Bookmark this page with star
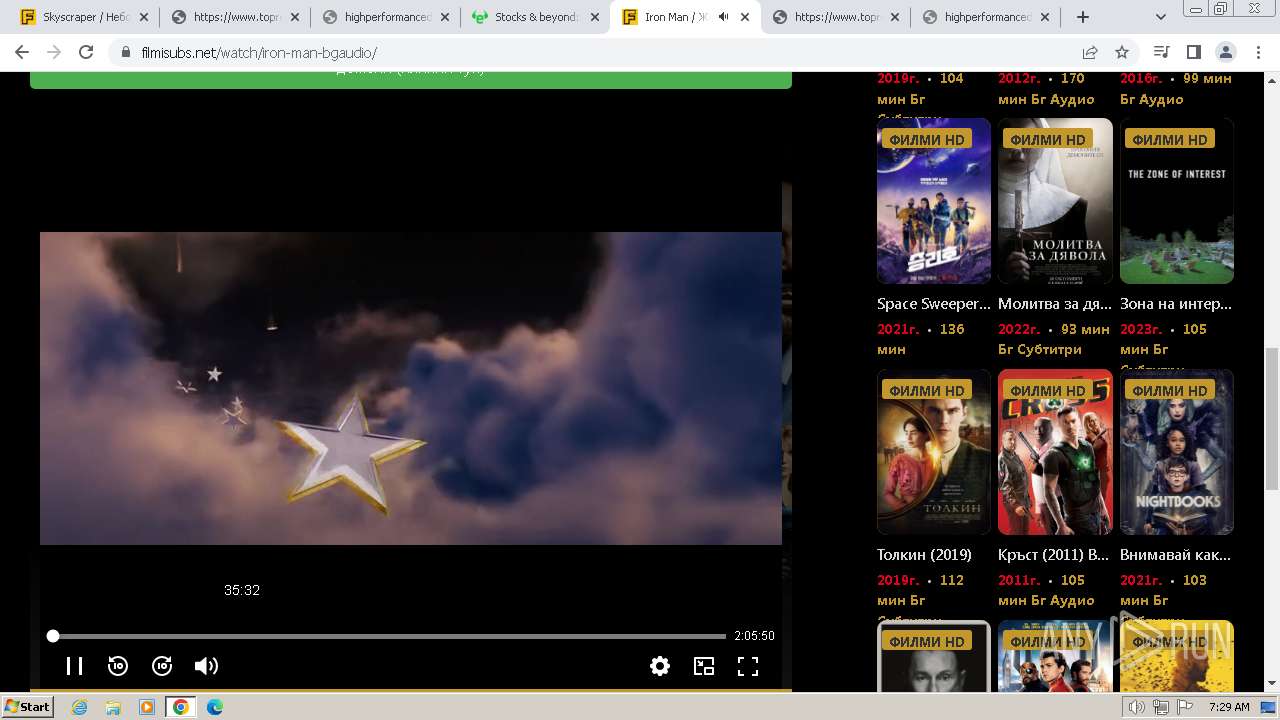Screen dimensions: 1280x720 point(1122,52)
